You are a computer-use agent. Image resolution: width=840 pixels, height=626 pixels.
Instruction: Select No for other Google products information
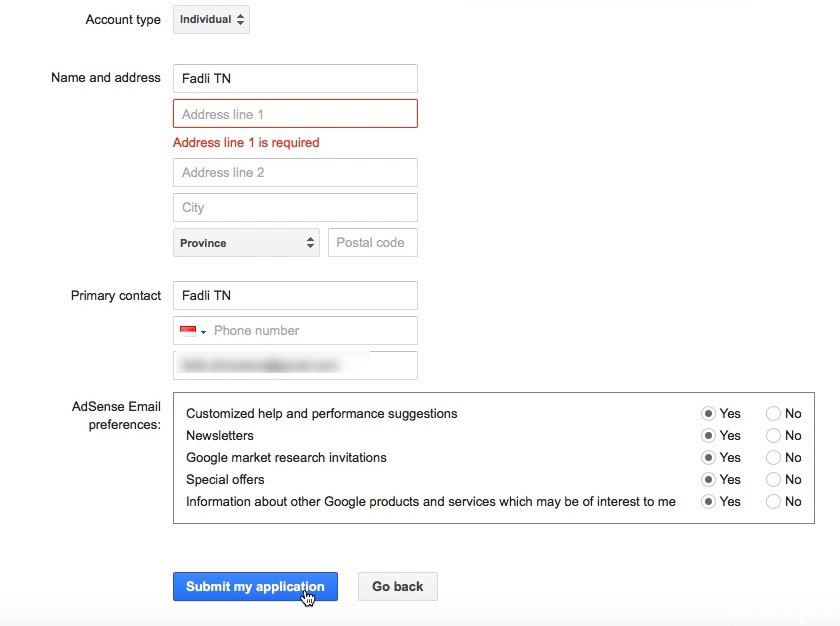coord(773,501)
